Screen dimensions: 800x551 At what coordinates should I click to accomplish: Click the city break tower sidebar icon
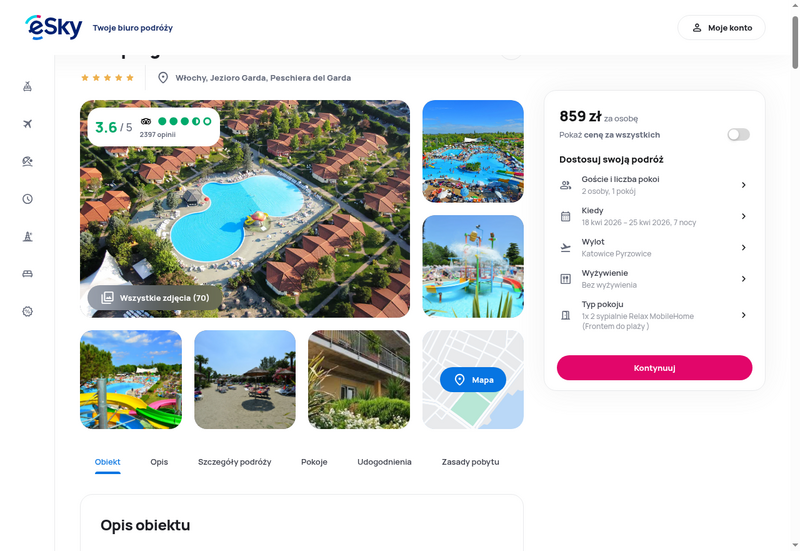coord(28,236)
